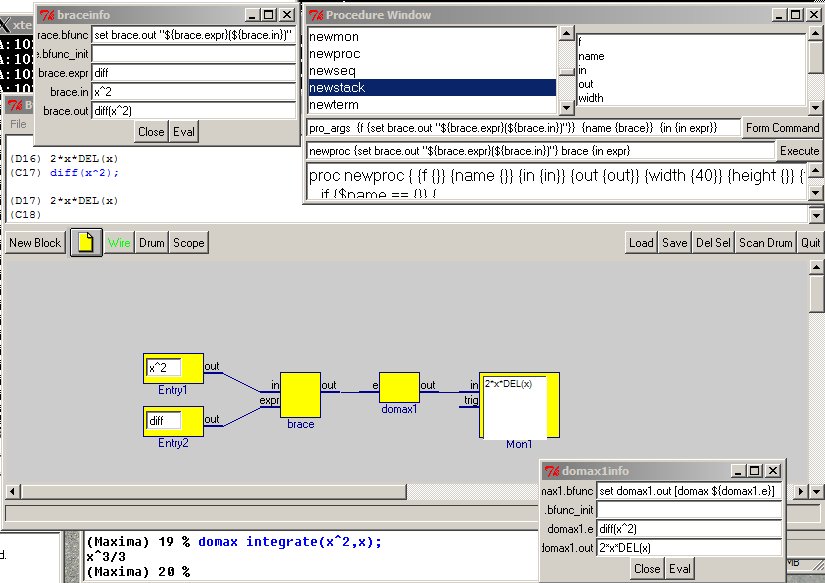Select newseq in procedure list

(x=432, y=71)
